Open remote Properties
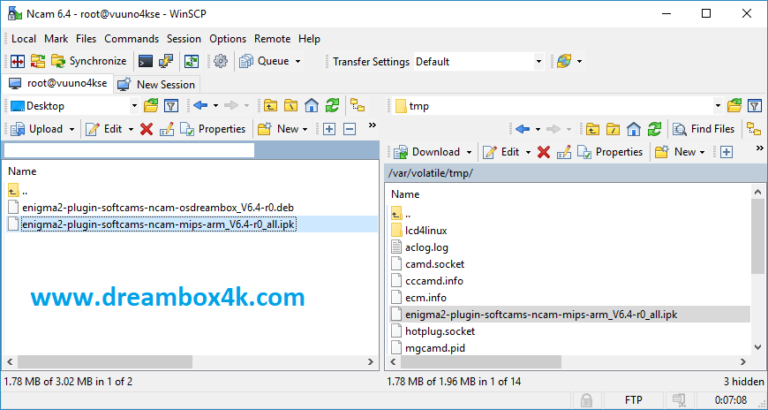Screen dimensions: 768x410 610,152
